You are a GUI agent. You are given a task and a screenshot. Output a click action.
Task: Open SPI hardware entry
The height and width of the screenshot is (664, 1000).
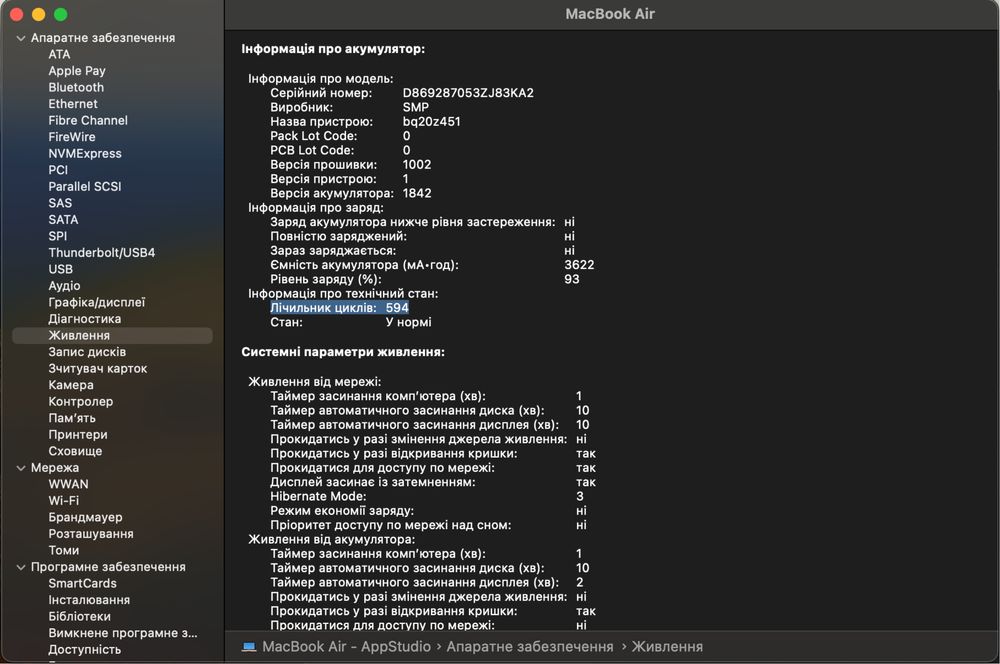(x=57, y=237)
